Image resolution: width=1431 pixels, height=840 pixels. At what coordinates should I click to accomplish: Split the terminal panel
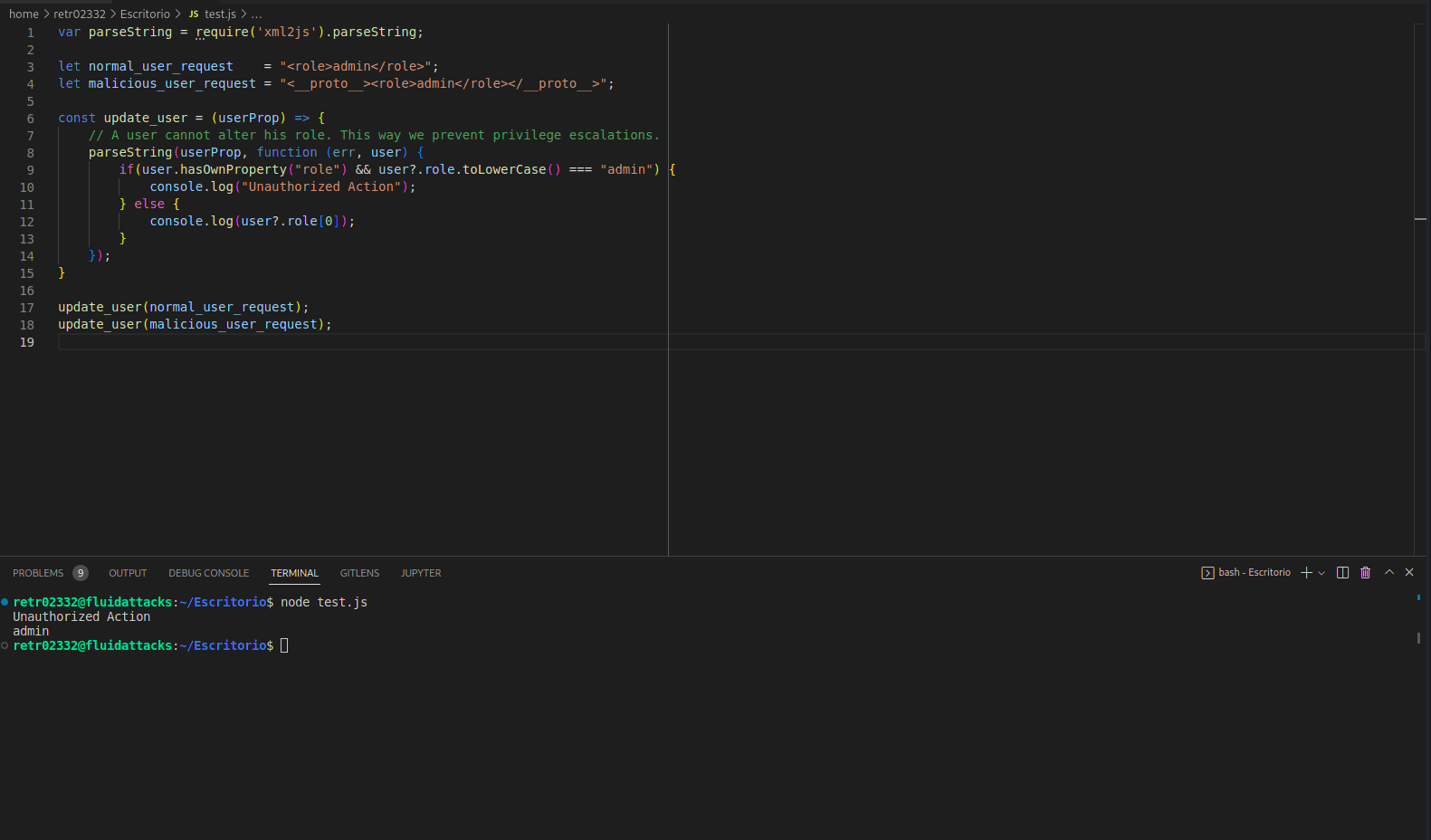coord(1342,573)
